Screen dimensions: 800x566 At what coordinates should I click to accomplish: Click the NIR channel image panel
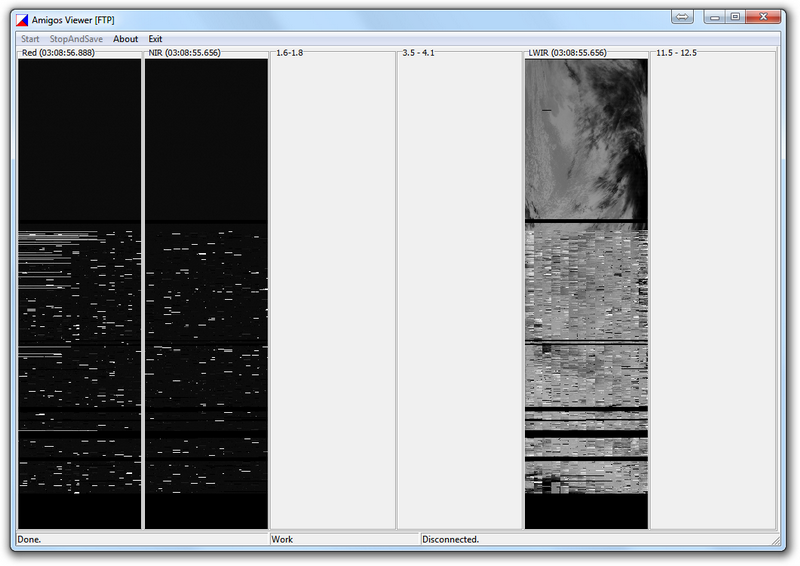click(x=206, y=293)
